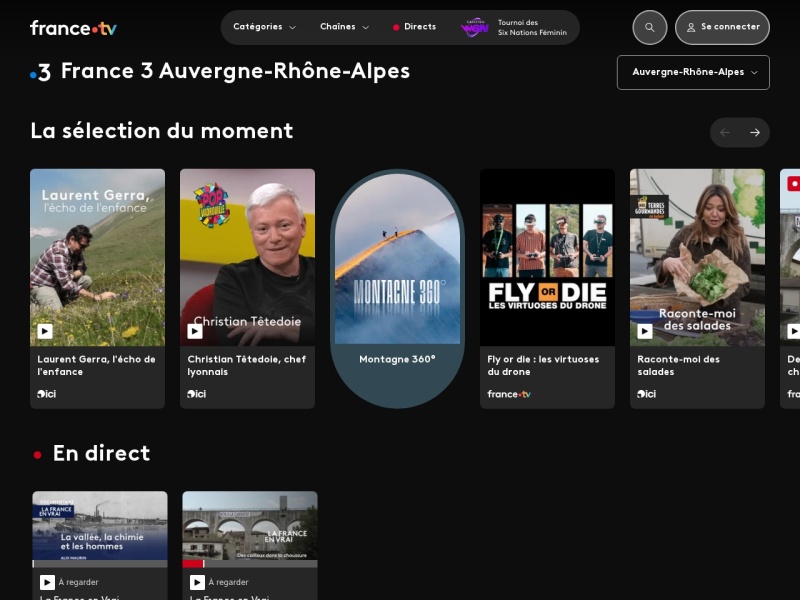Click the france.tv logo
The image size is (800, 600).
pyautogui.click(x=73, y=28)
